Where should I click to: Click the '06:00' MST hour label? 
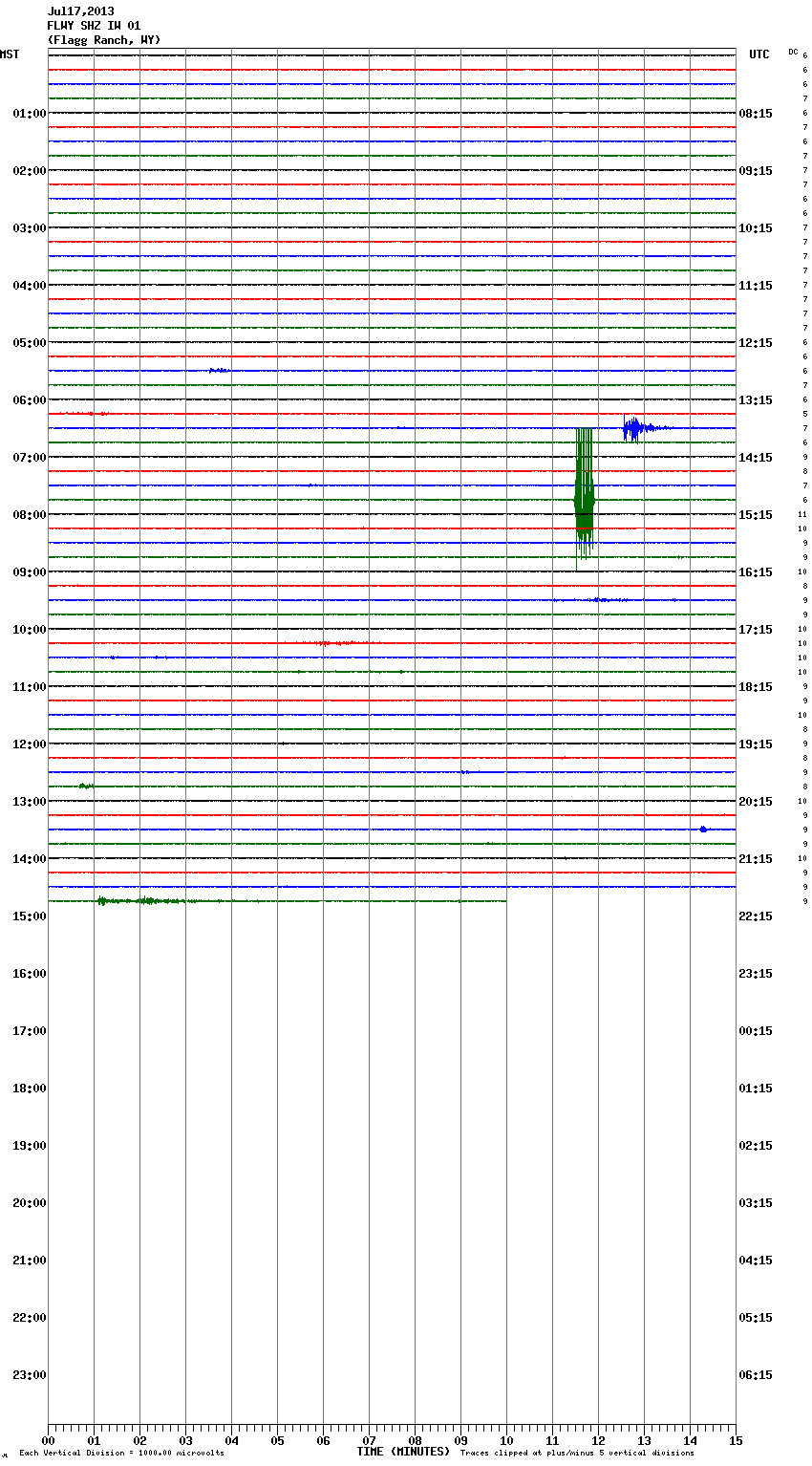coord(30,400)
